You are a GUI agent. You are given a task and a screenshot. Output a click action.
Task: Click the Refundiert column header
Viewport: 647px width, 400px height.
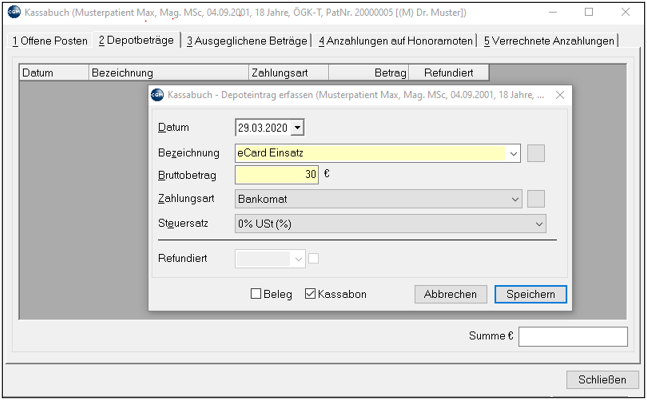tap(449, 73)
